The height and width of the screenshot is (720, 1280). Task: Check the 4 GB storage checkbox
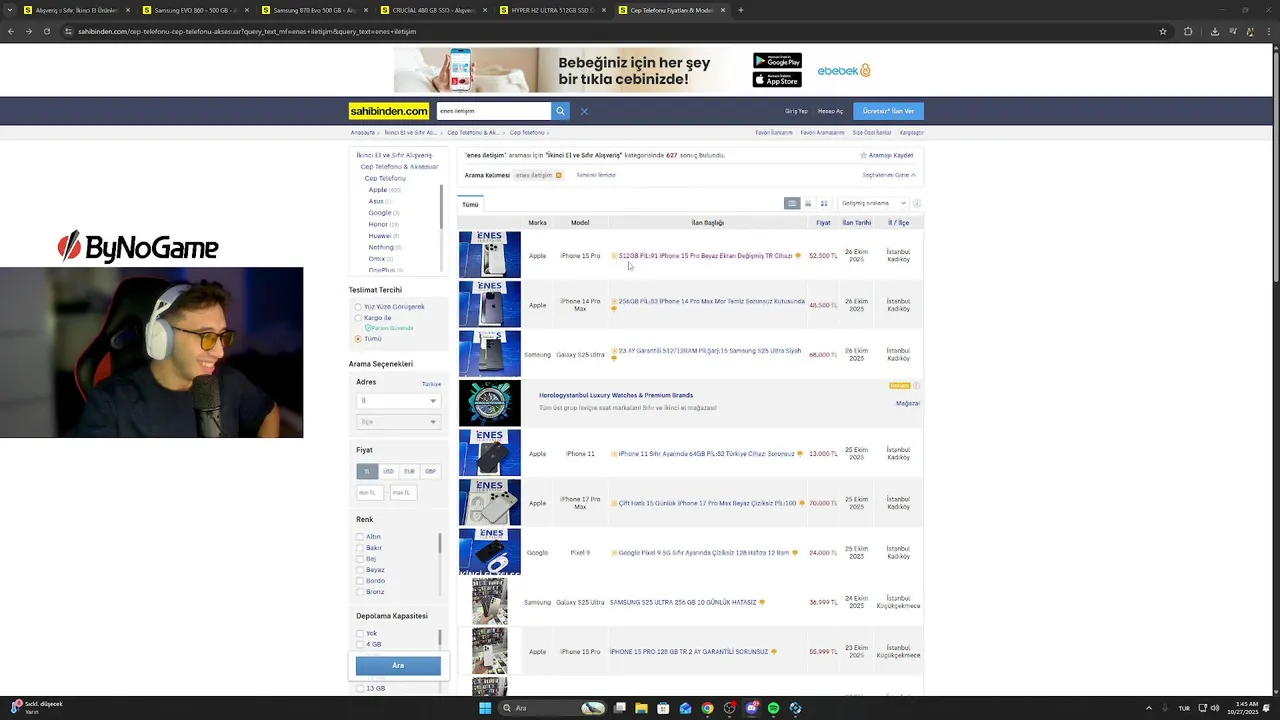pyautogui.click(x=360, y=644)
